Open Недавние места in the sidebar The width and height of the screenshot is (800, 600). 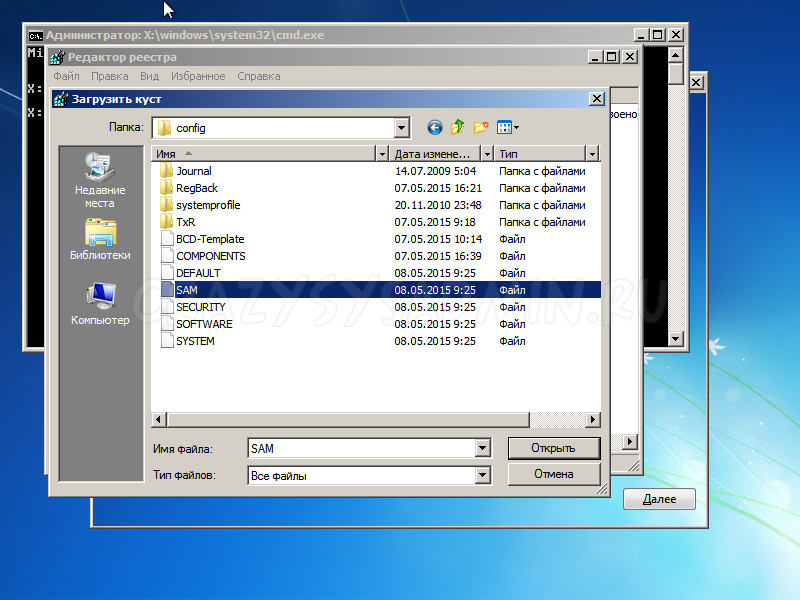tap(99, 180)
